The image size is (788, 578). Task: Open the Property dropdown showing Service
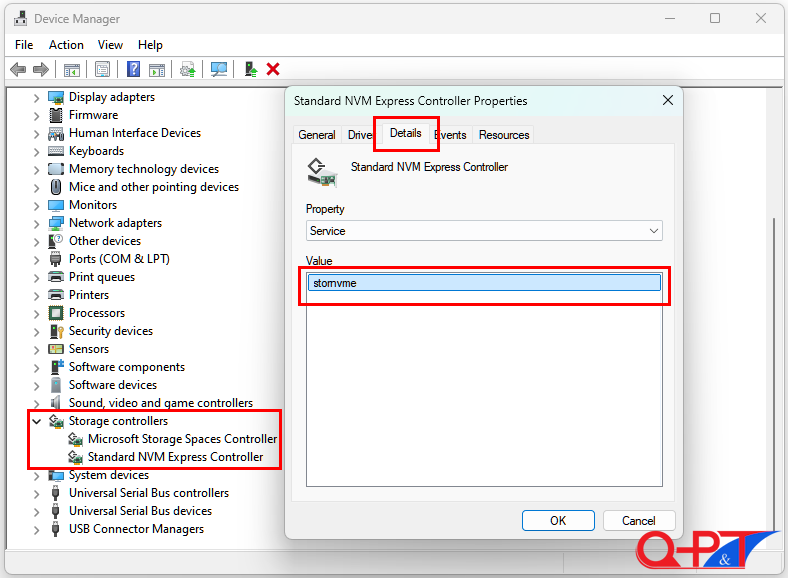484,231
